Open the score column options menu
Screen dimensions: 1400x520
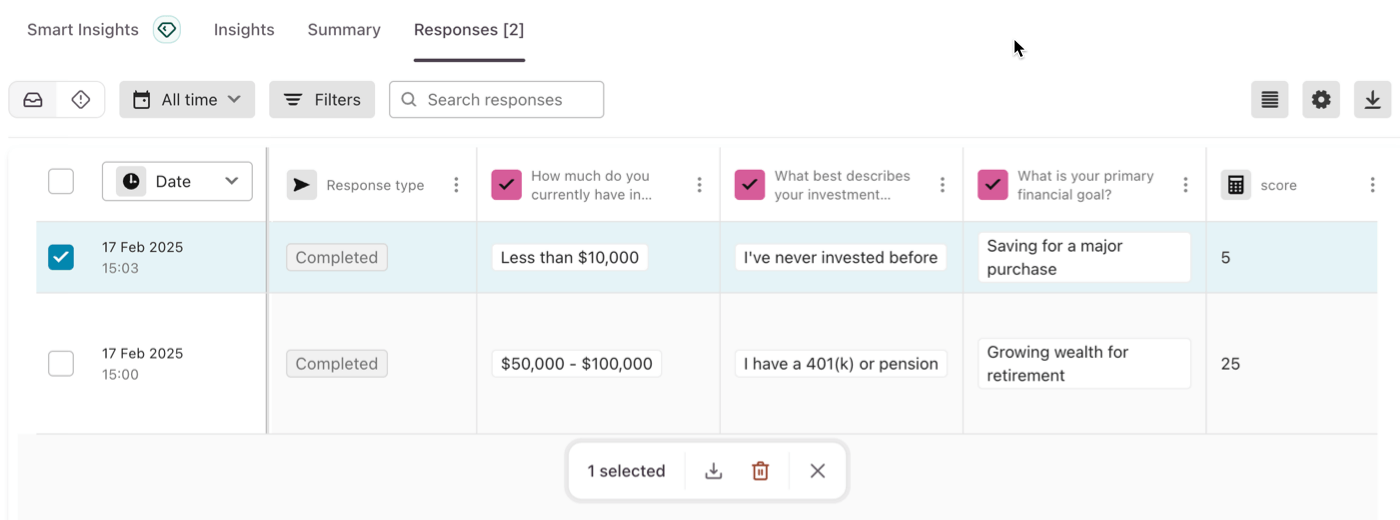coord(1372,185)
